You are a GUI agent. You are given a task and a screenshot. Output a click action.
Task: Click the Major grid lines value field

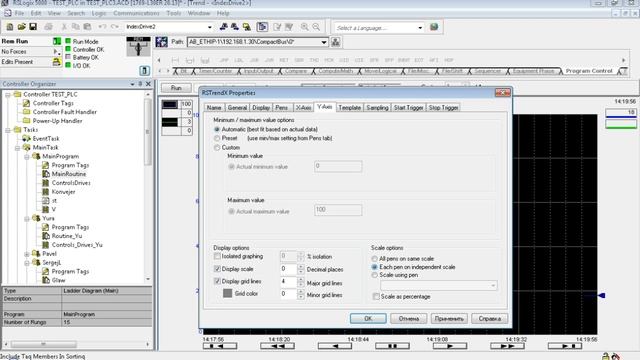coord(288,282)
